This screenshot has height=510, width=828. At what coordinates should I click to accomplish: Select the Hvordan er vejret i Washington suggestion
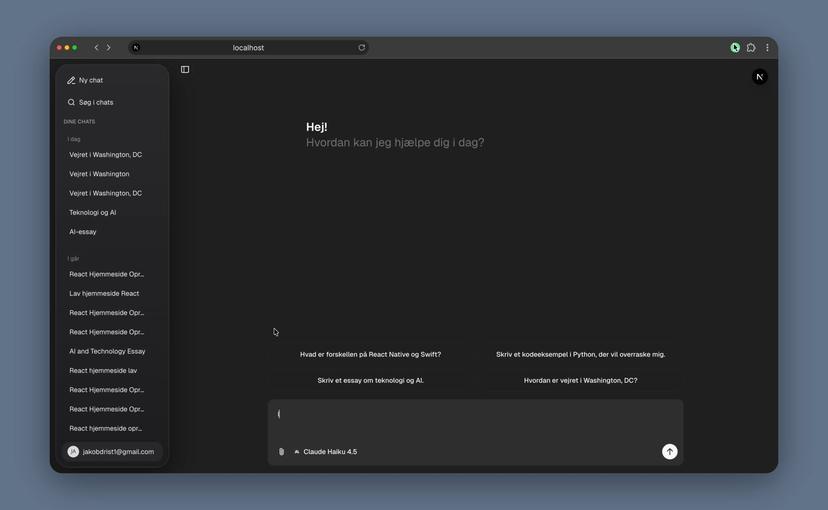point(580,380)
